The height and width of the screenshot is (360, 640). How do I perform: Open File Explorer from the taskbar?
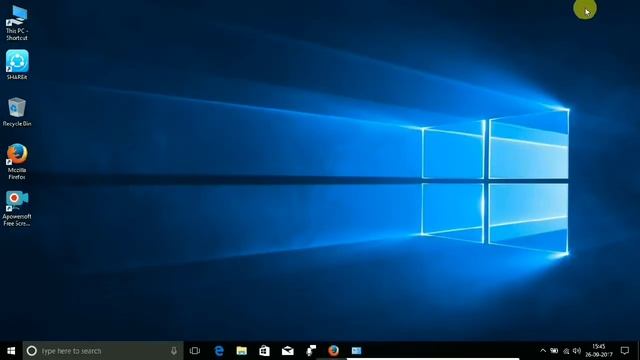pos(242,351)
